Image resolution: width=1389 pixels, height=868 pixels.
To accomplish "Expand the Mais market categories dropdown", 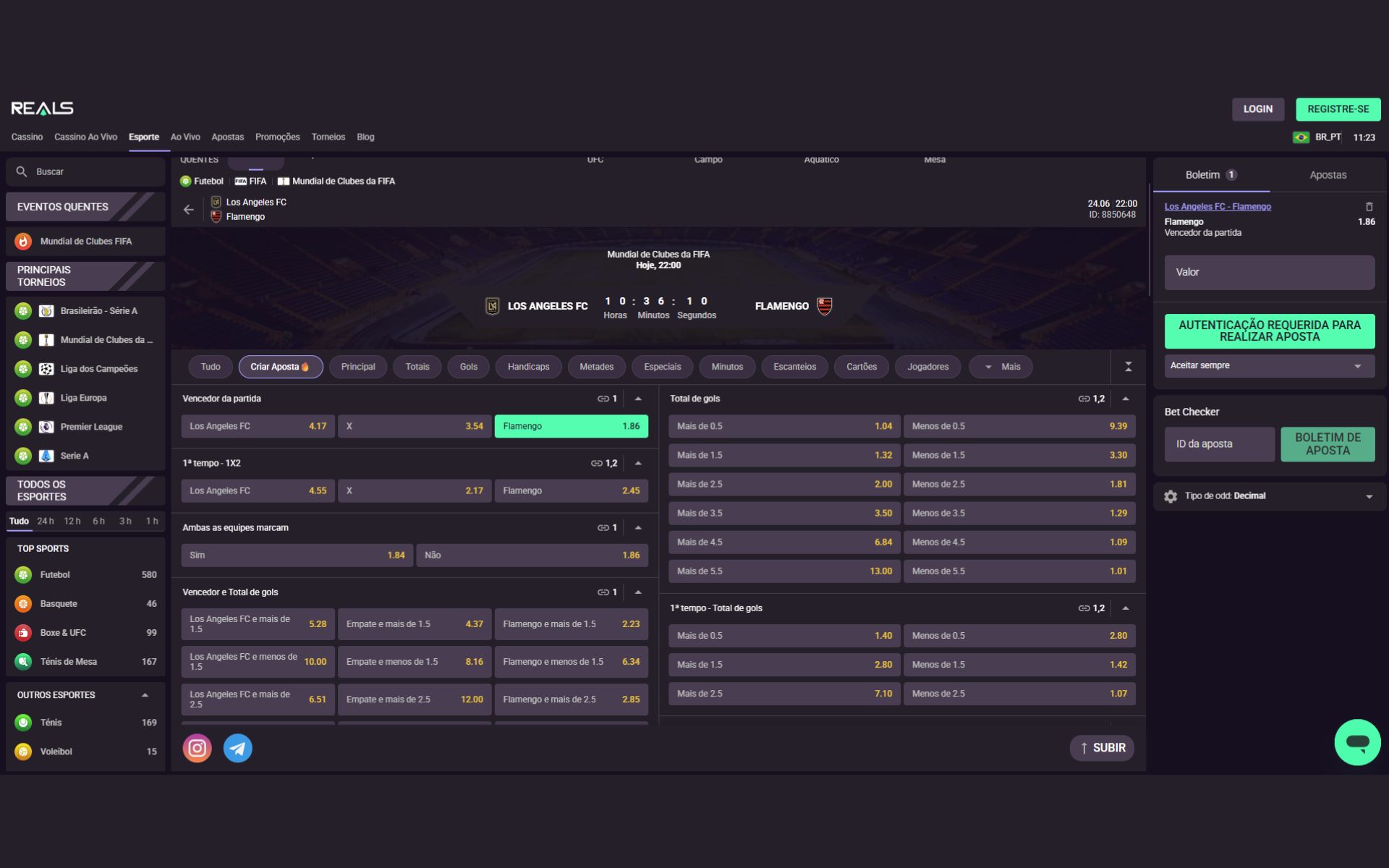I will pyautogui.click(x=1001, y=367).
